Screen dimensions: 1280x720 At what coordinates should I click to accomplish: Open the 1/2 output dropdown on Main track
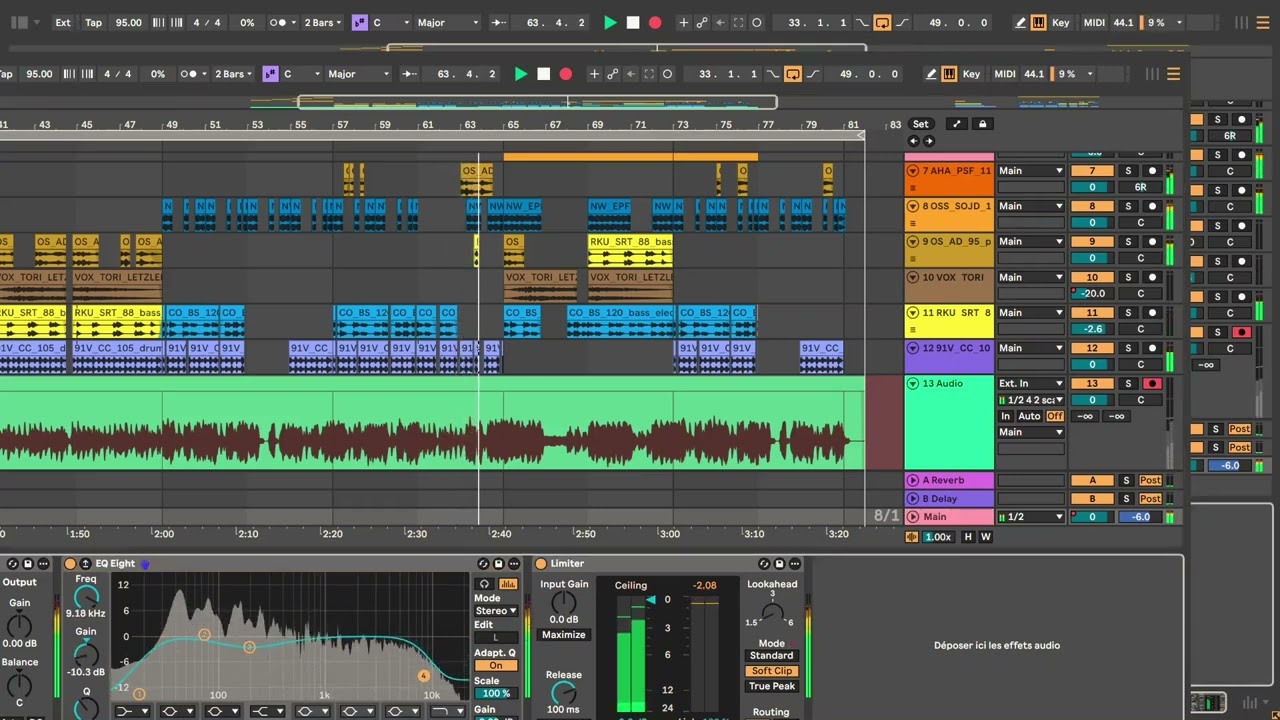(1031, 517)
